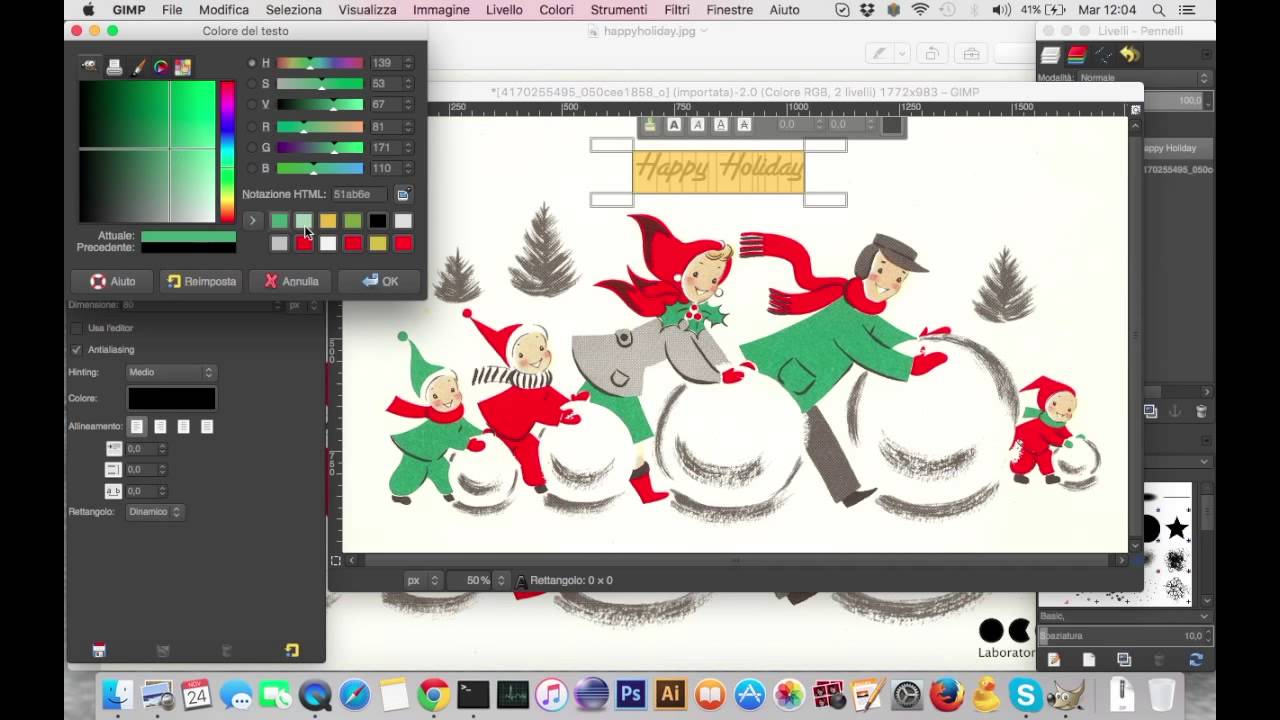
Task: Select the V value radio button
Action: [x=252, y=105]
